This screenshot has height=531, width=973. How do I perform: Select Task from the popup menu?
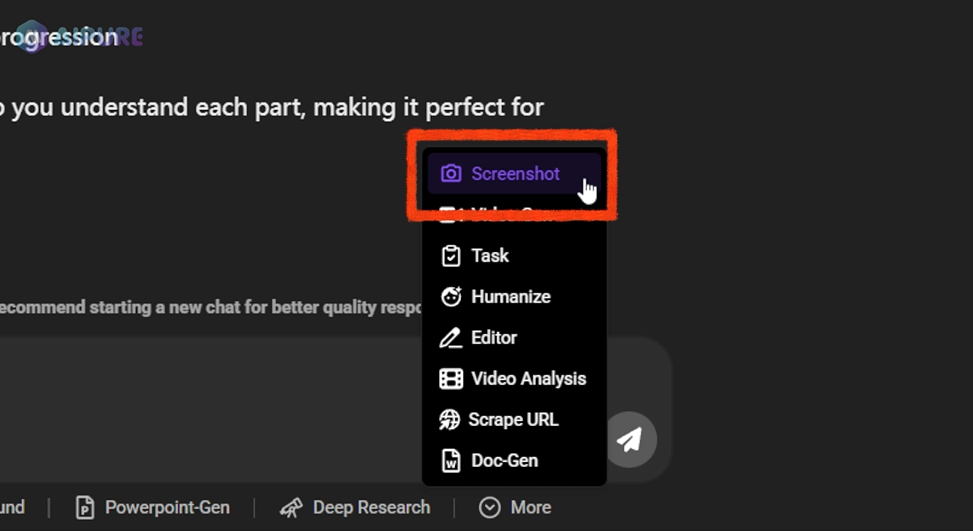[x=490, y=256]
